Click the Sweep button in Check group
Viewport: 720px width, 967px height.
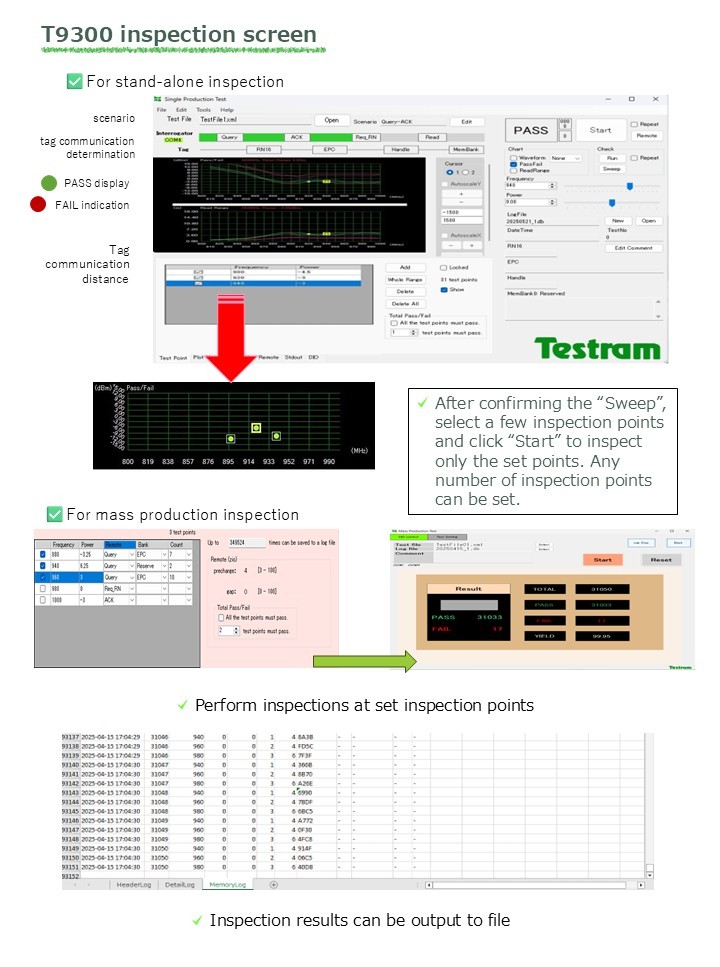tap(612, 168)
